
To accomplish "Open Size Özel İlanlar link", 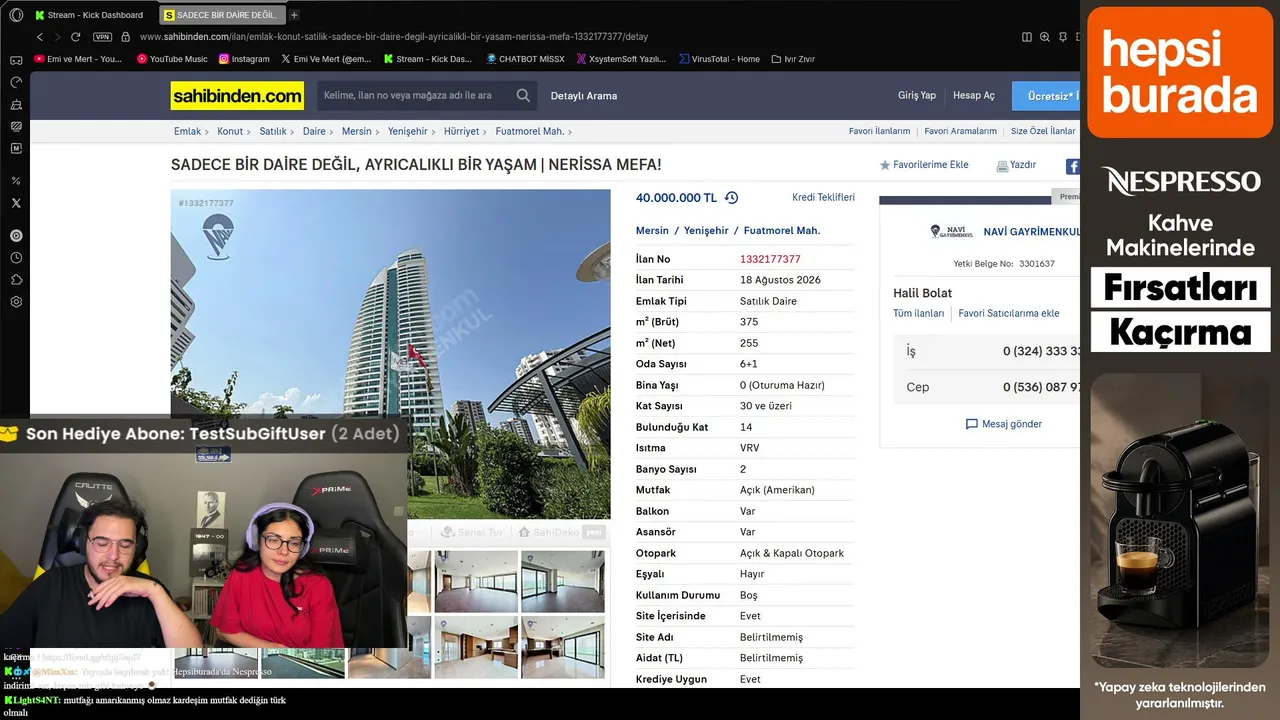I will [1043, 131].
